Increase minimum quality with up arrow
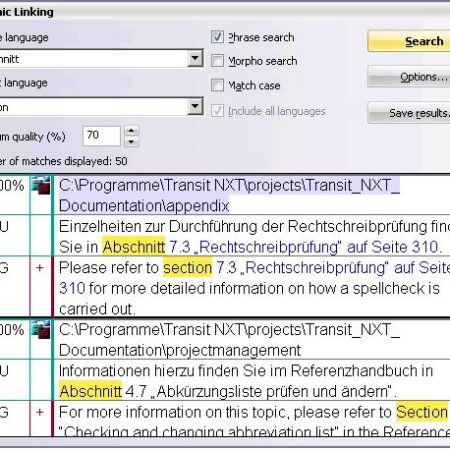450x450 pixels. [132, 131]
